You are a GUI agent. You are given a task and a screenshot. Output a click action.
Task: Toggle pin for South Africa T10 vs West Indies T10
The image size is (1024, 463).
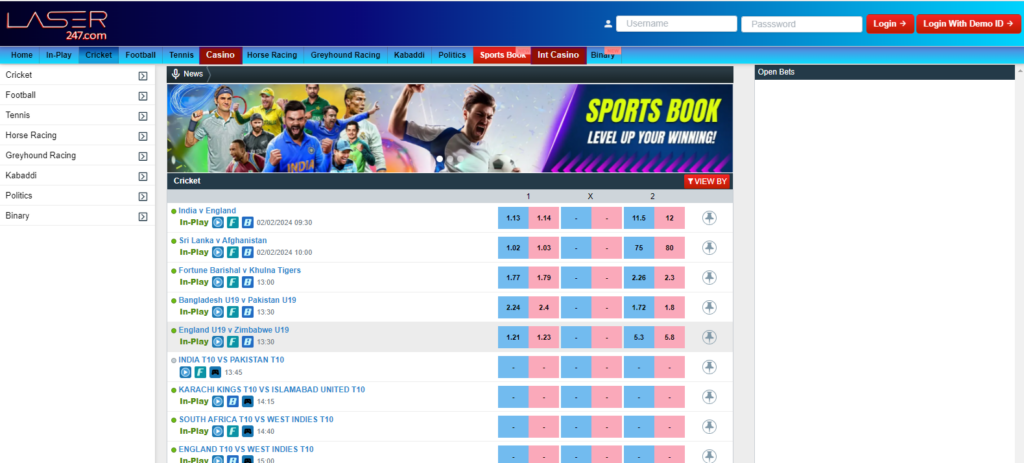709,426
